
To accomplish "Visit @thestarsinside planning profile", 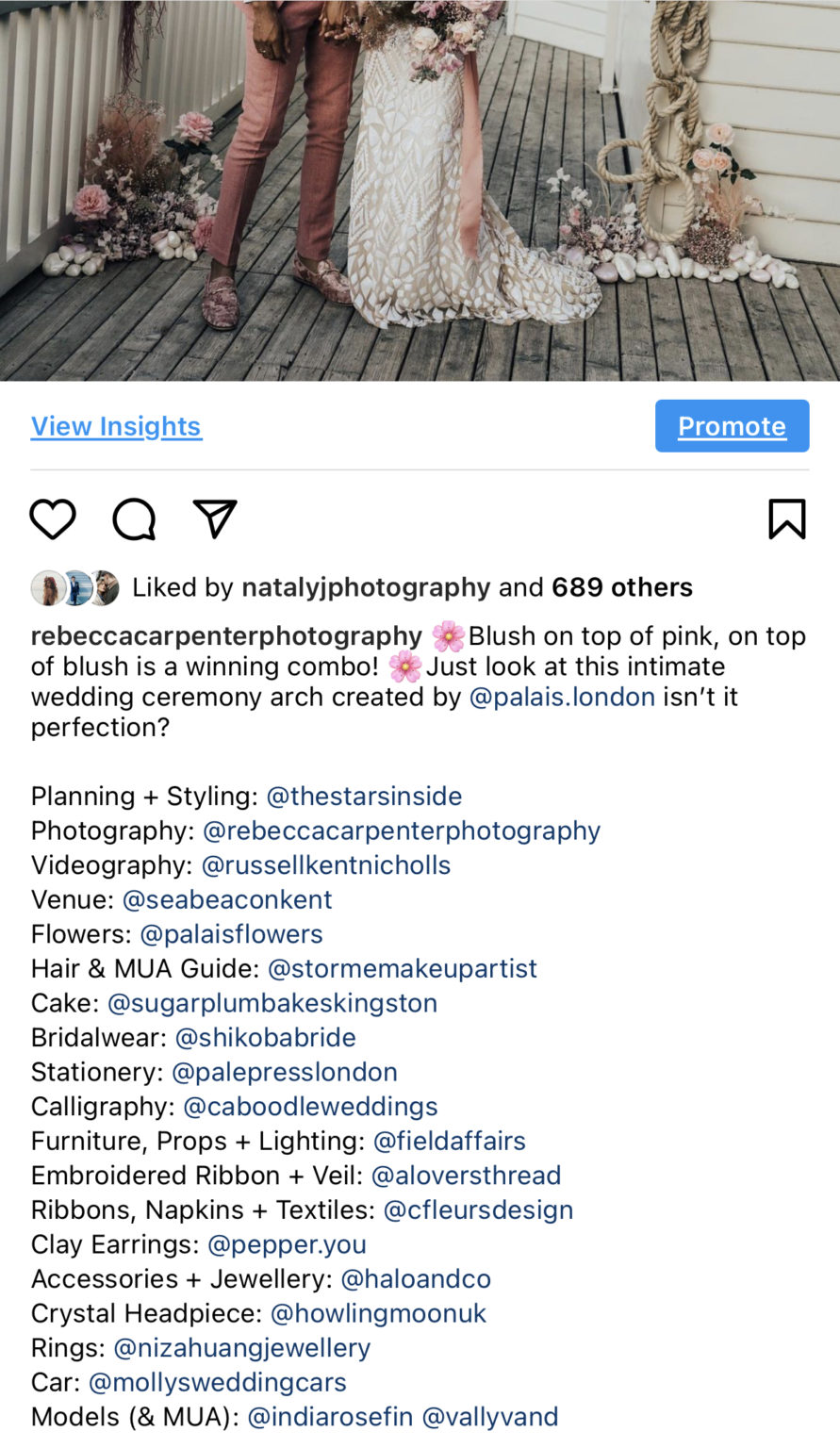I will pos(365,797).
